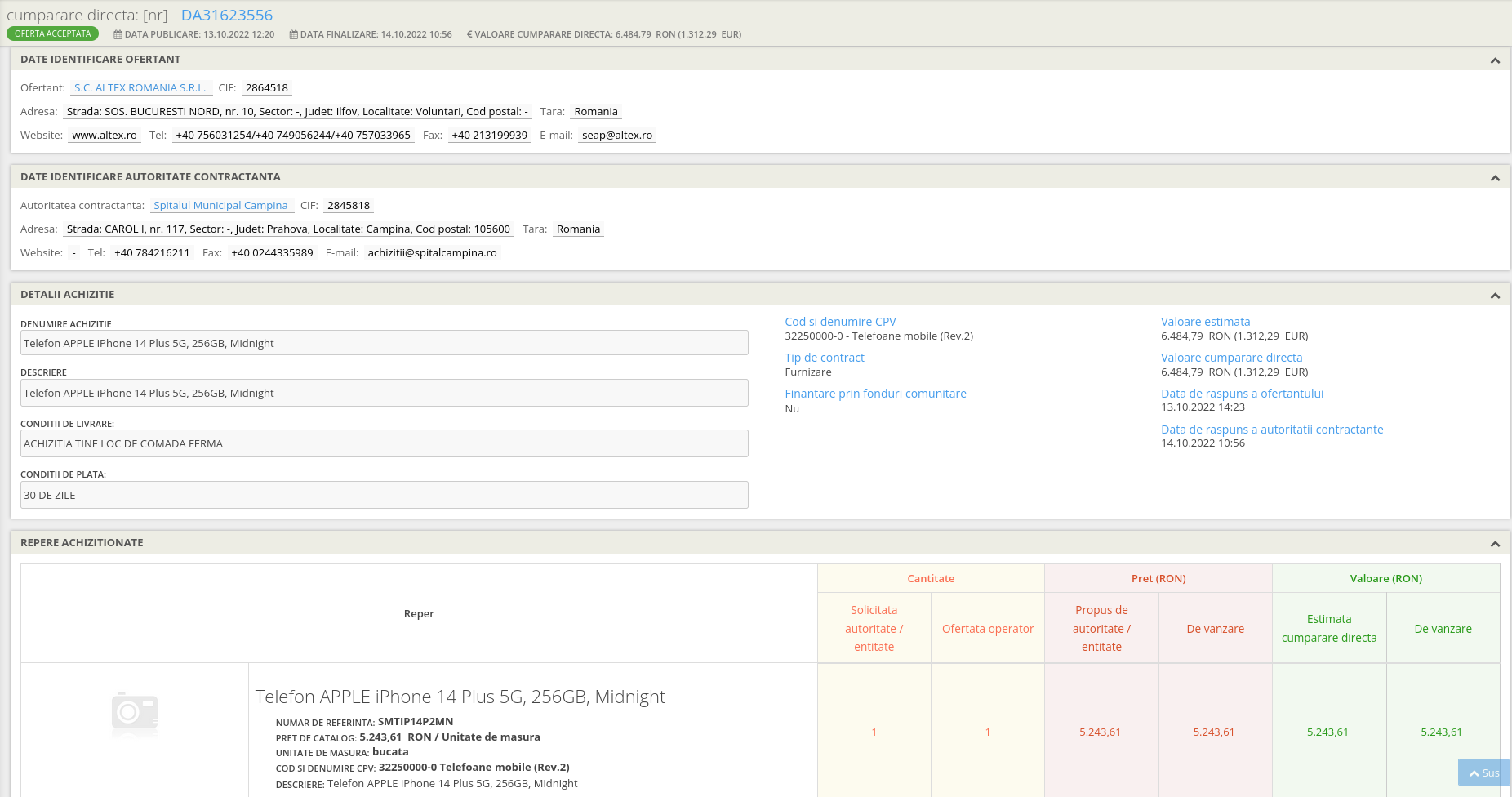The image size is (1512, 797).
Task: Click the Data de raspuns a autoritatii contractante label
Action: click(1272, 430)
